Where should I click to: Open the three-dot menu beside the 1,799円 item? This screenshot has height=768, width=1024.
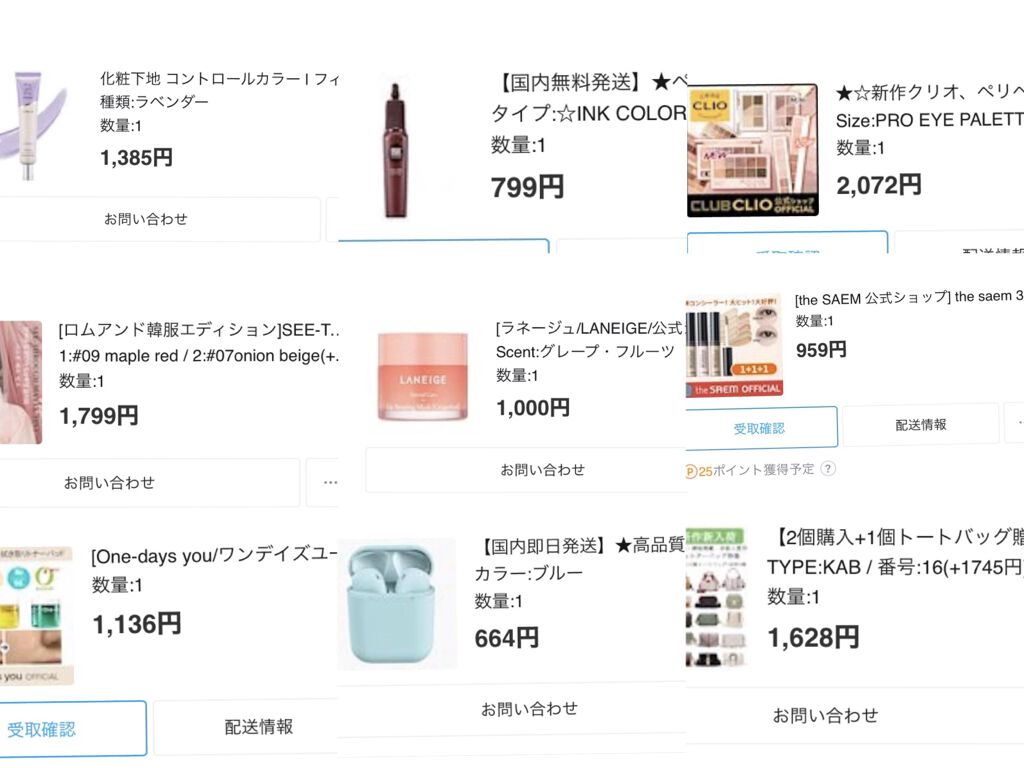click(329, 482)
